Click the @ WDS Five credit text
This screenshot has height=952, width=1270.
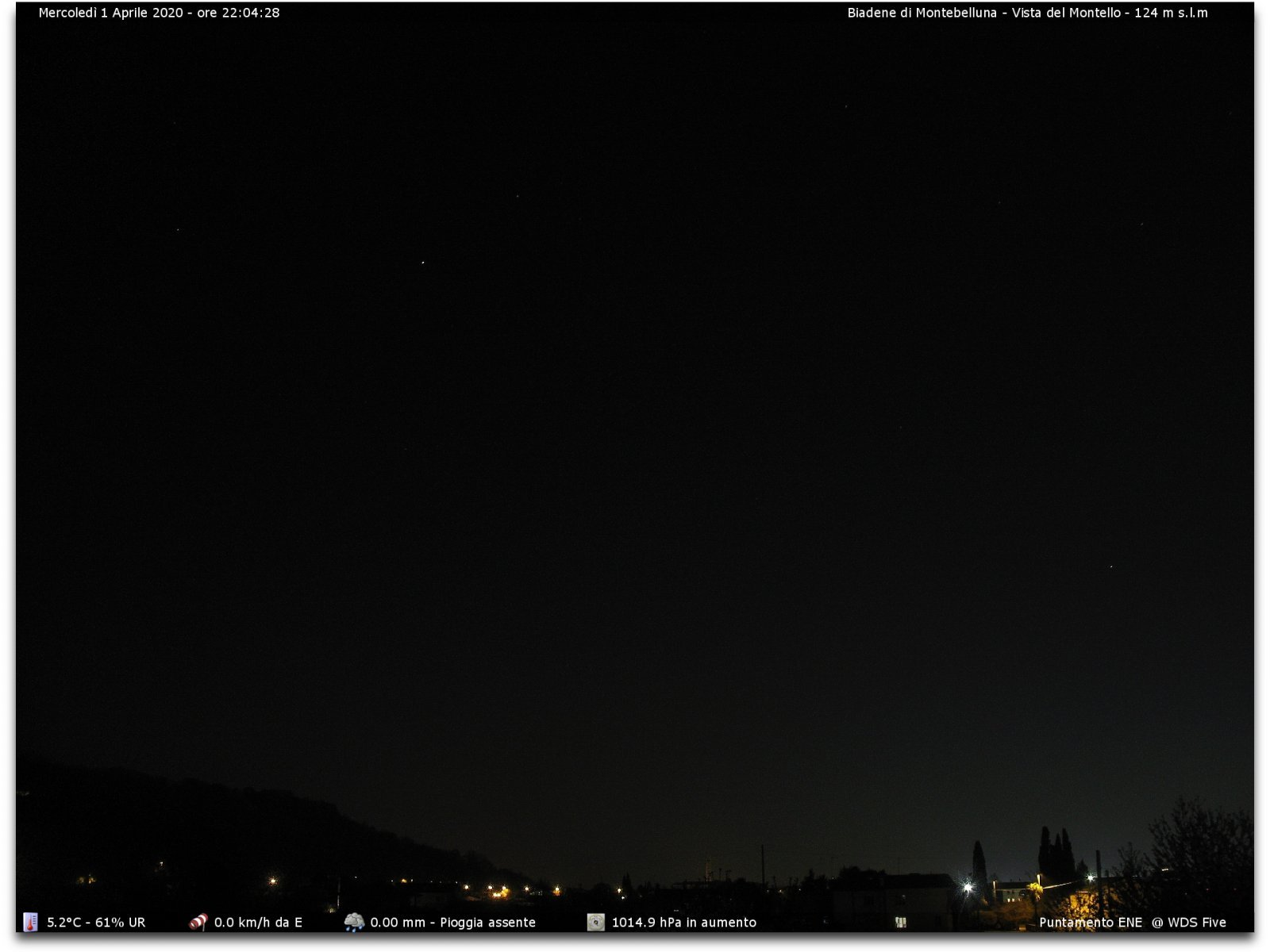point(1188,922)
